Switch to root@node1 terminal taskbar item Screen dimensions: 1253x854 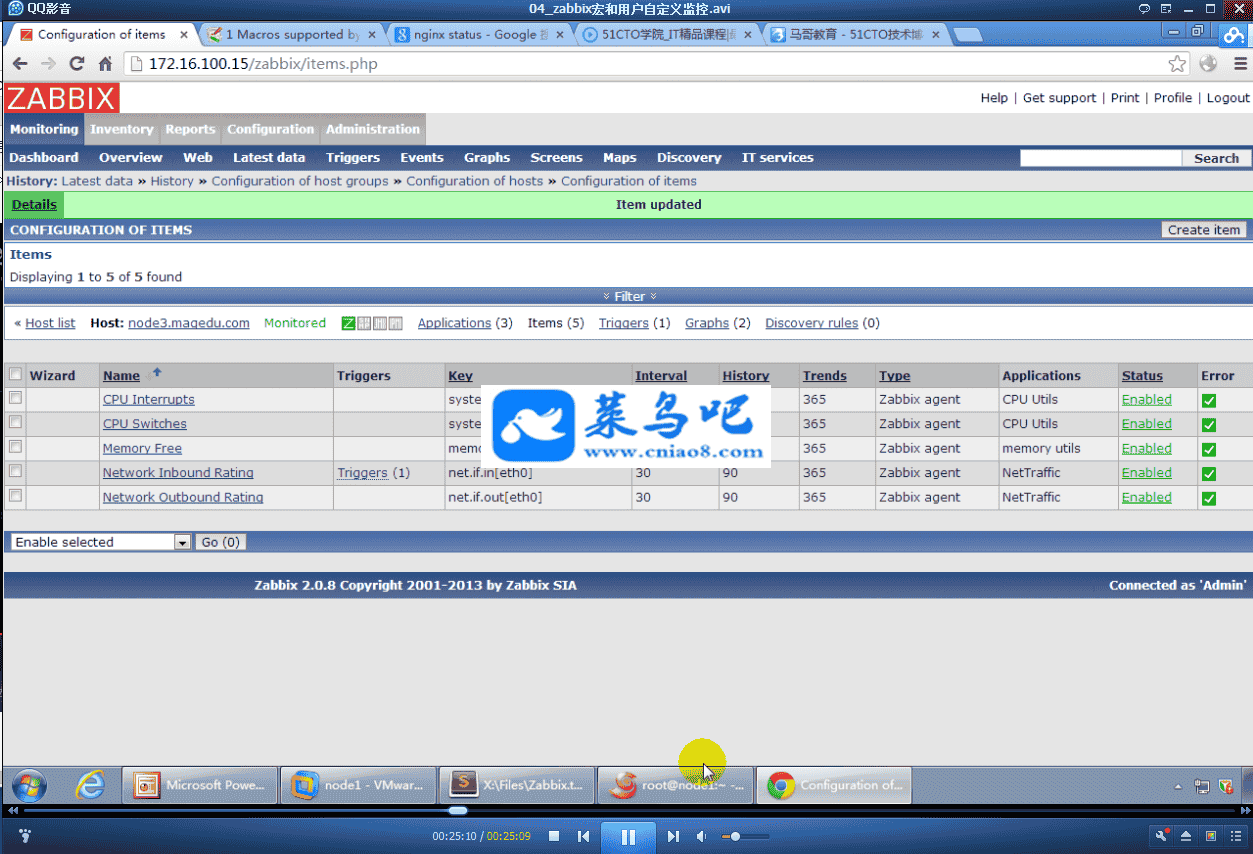675,785
